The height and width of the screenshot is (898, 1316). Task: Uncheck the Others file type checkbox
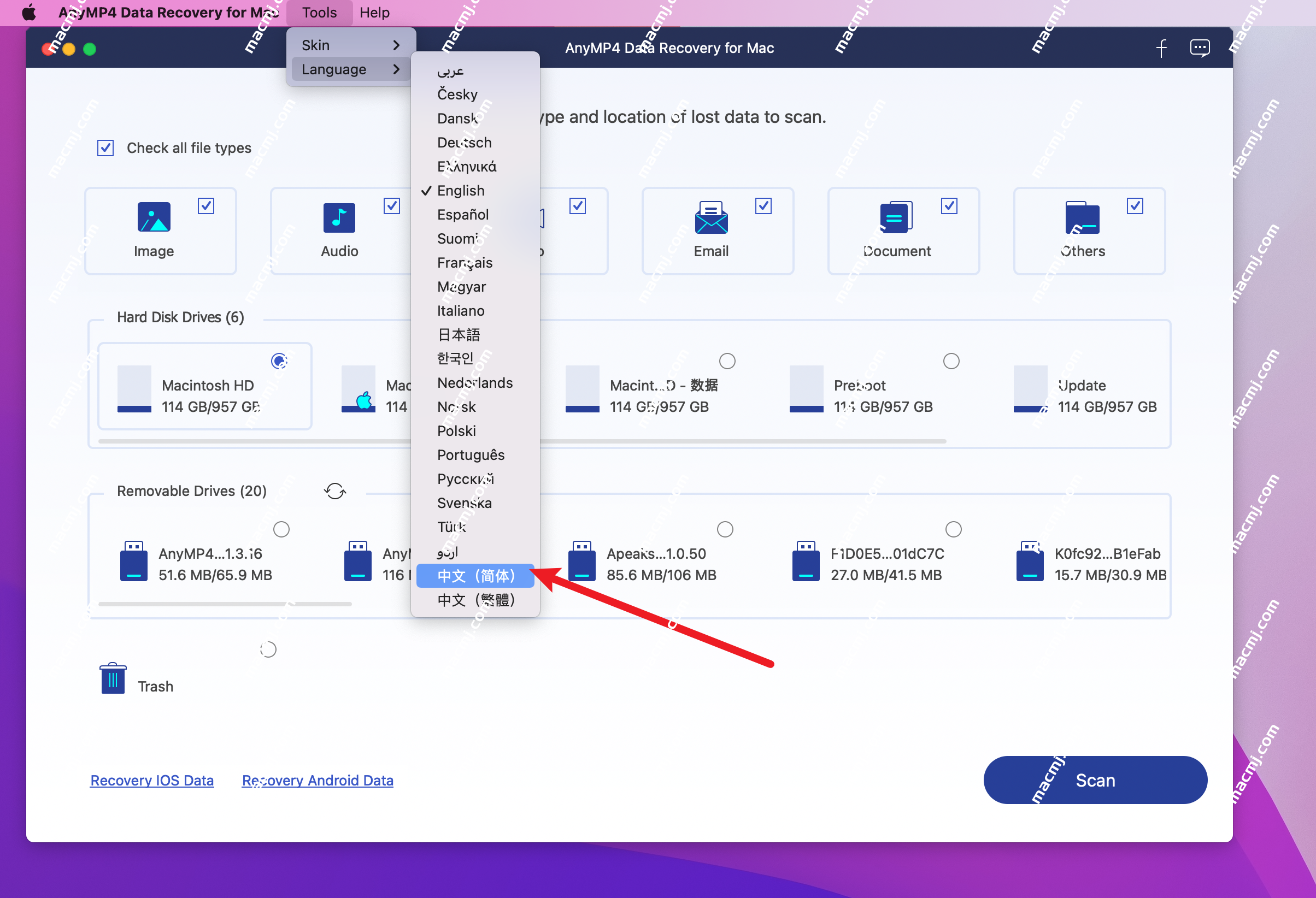[1135, 205]
